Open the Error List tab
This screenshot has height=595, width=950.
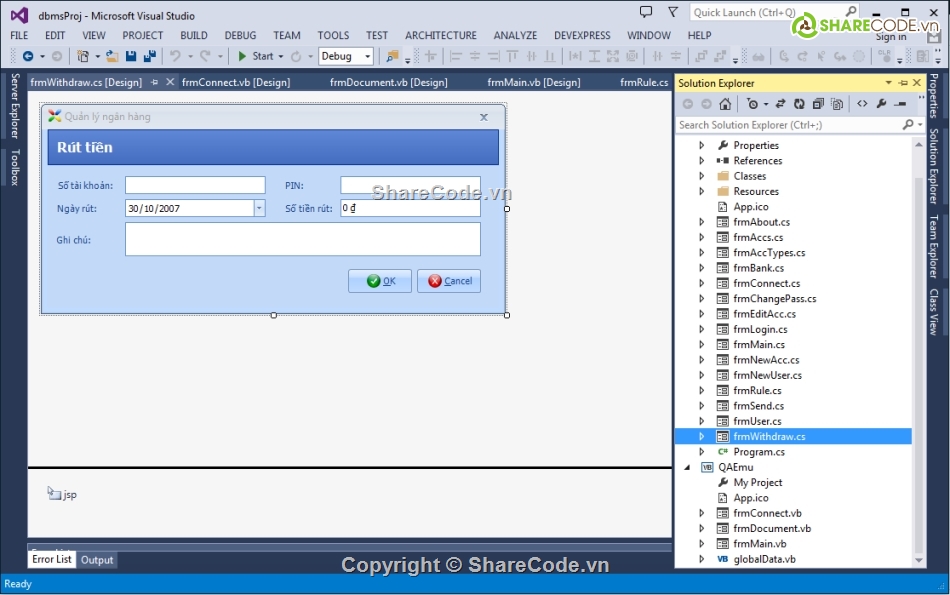[x=51, y=559]
